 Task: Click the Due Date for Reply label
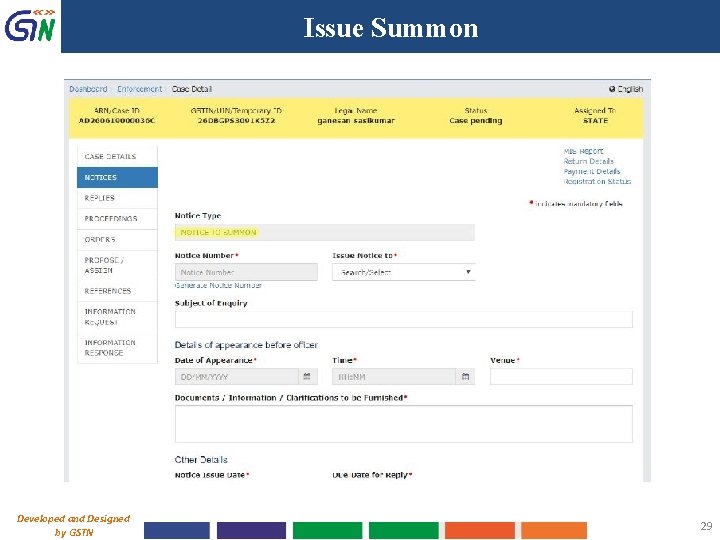click(x=370, y=475)
